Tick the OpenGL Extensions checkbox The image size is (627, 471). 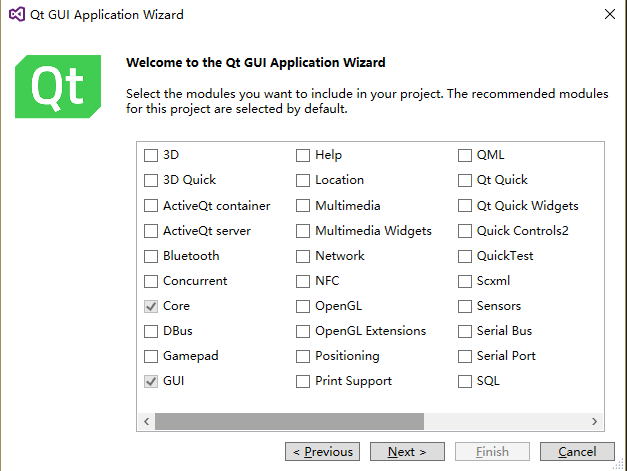coord(303,331)
